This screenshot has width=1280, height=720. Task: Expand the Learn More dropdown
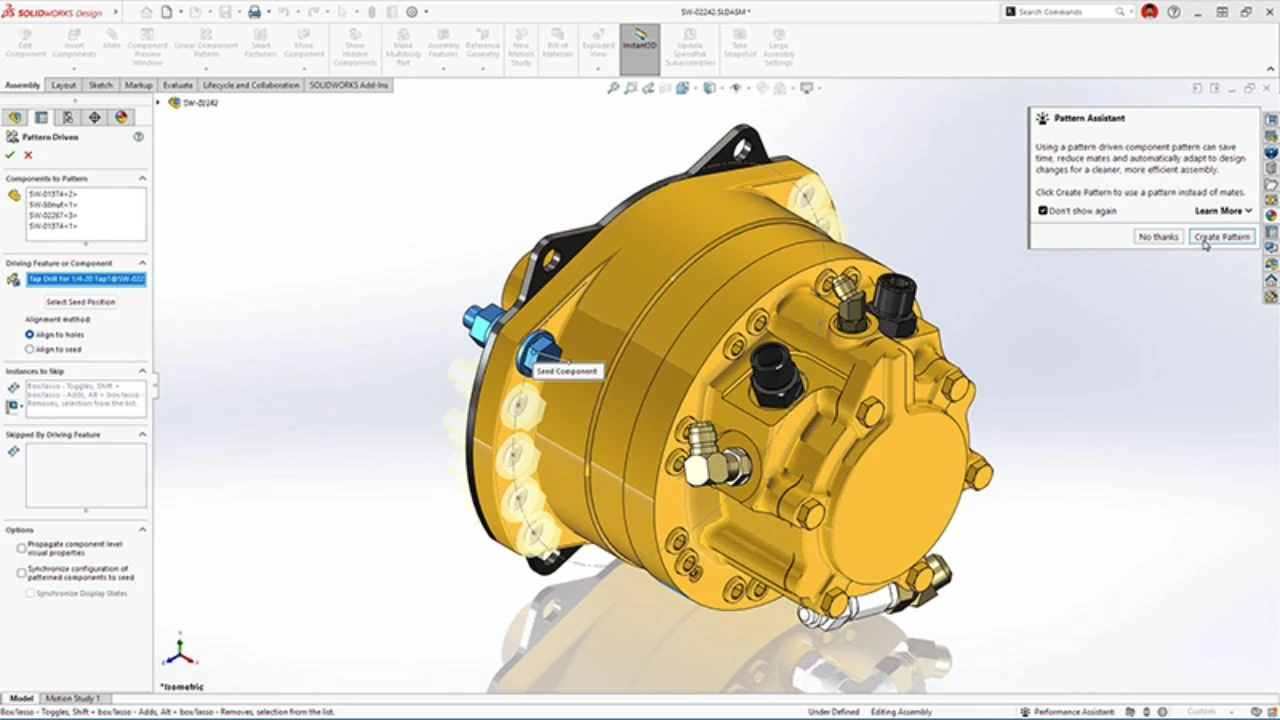(x=1223, y=211)
